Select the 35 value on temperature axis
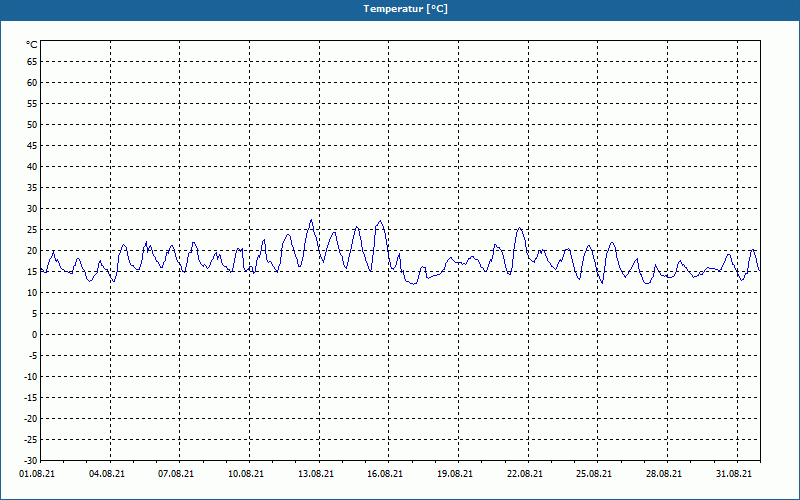Viewport: 800px width, 500px height. [x=32, y=188]
